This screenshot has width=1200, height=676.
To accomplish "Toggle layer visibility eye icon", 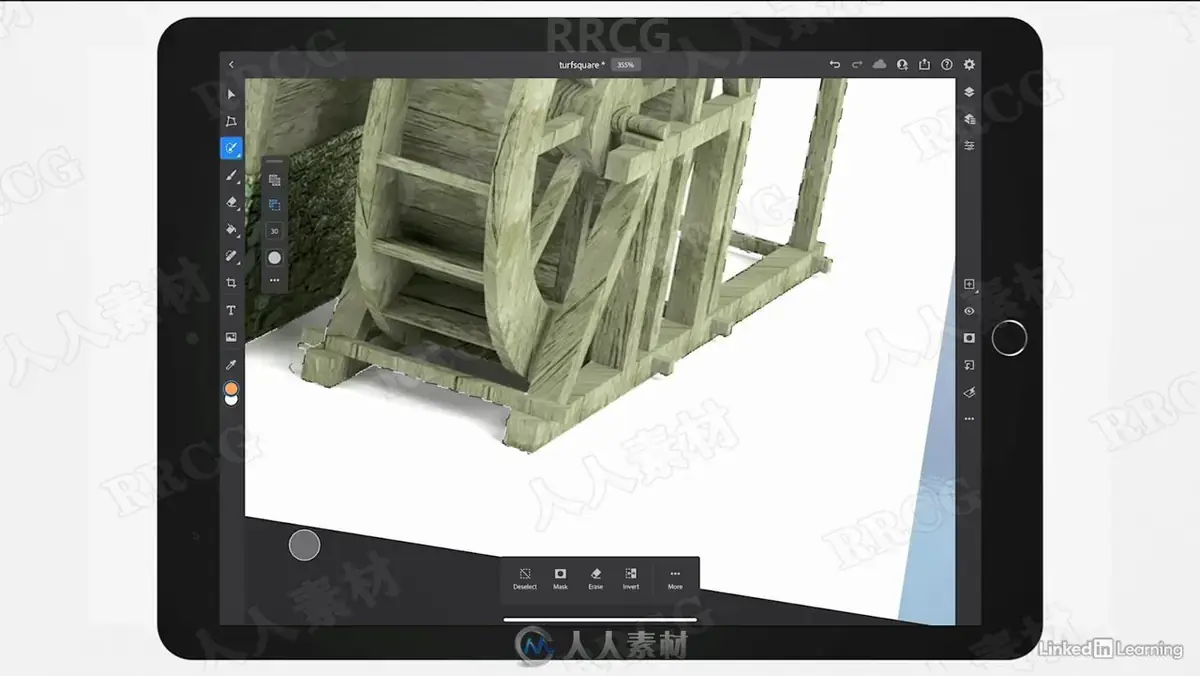I will [x=969, y=311].
